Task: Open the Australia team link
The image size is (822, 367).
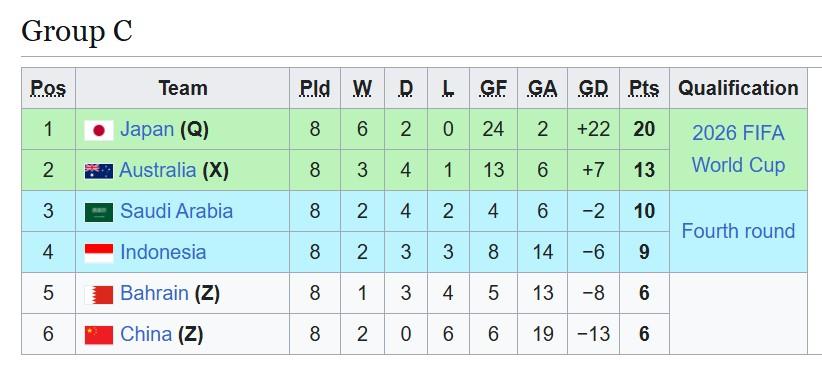Action: coord(158,170)
